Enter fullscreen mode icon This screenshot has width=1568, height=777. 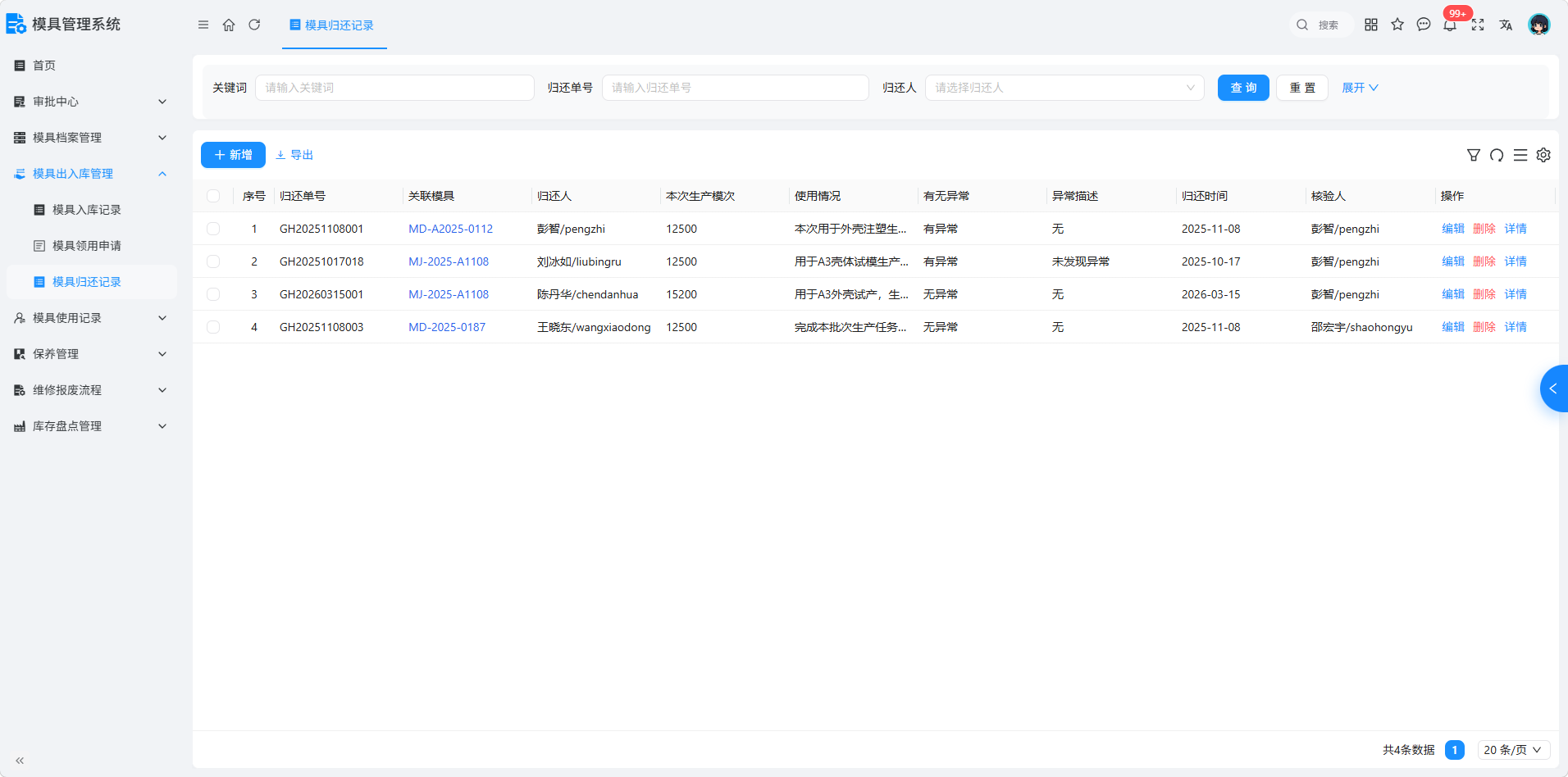1478,25
